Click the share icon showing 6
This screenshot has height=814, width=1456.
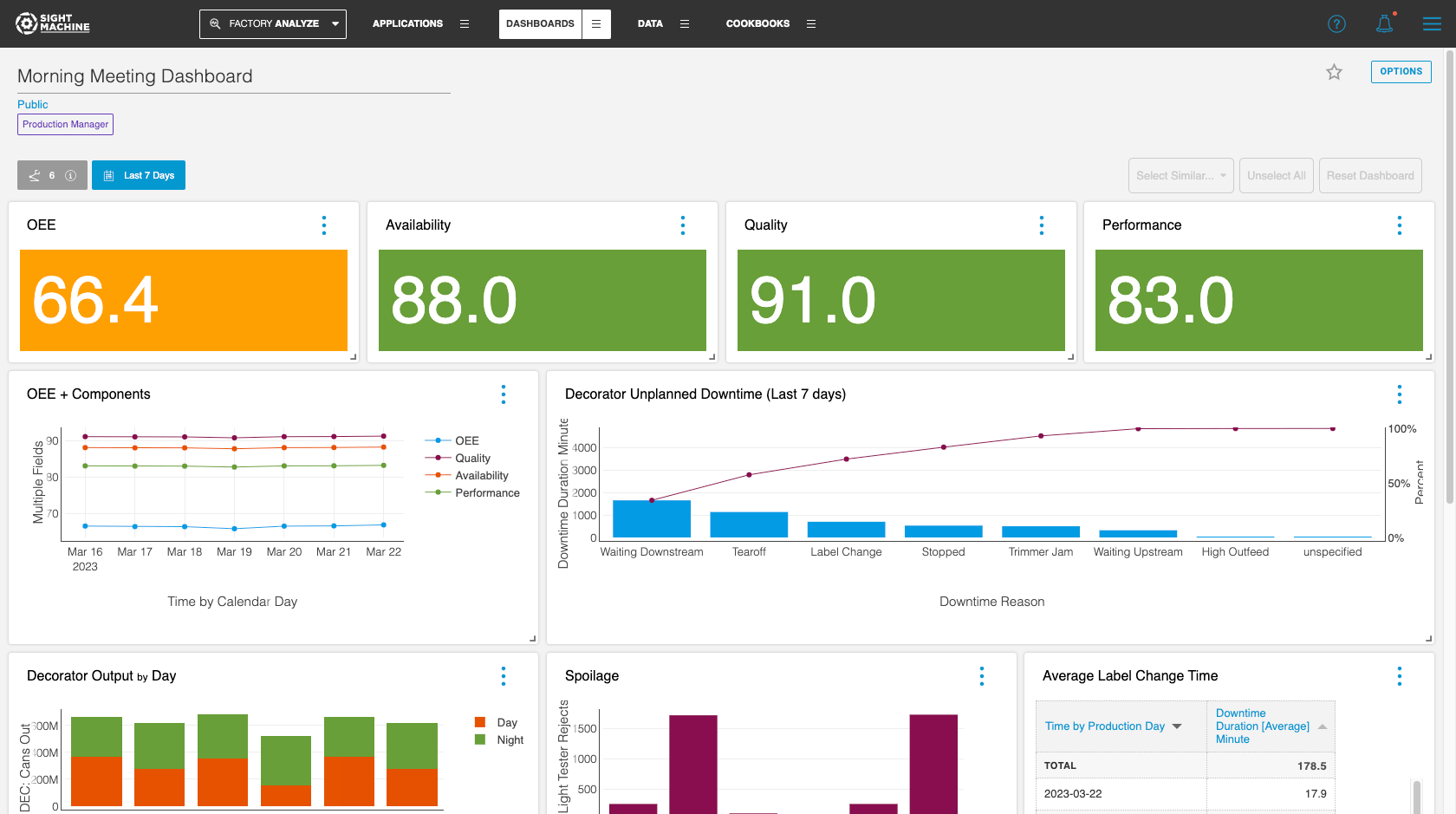[x=35, y=175]
